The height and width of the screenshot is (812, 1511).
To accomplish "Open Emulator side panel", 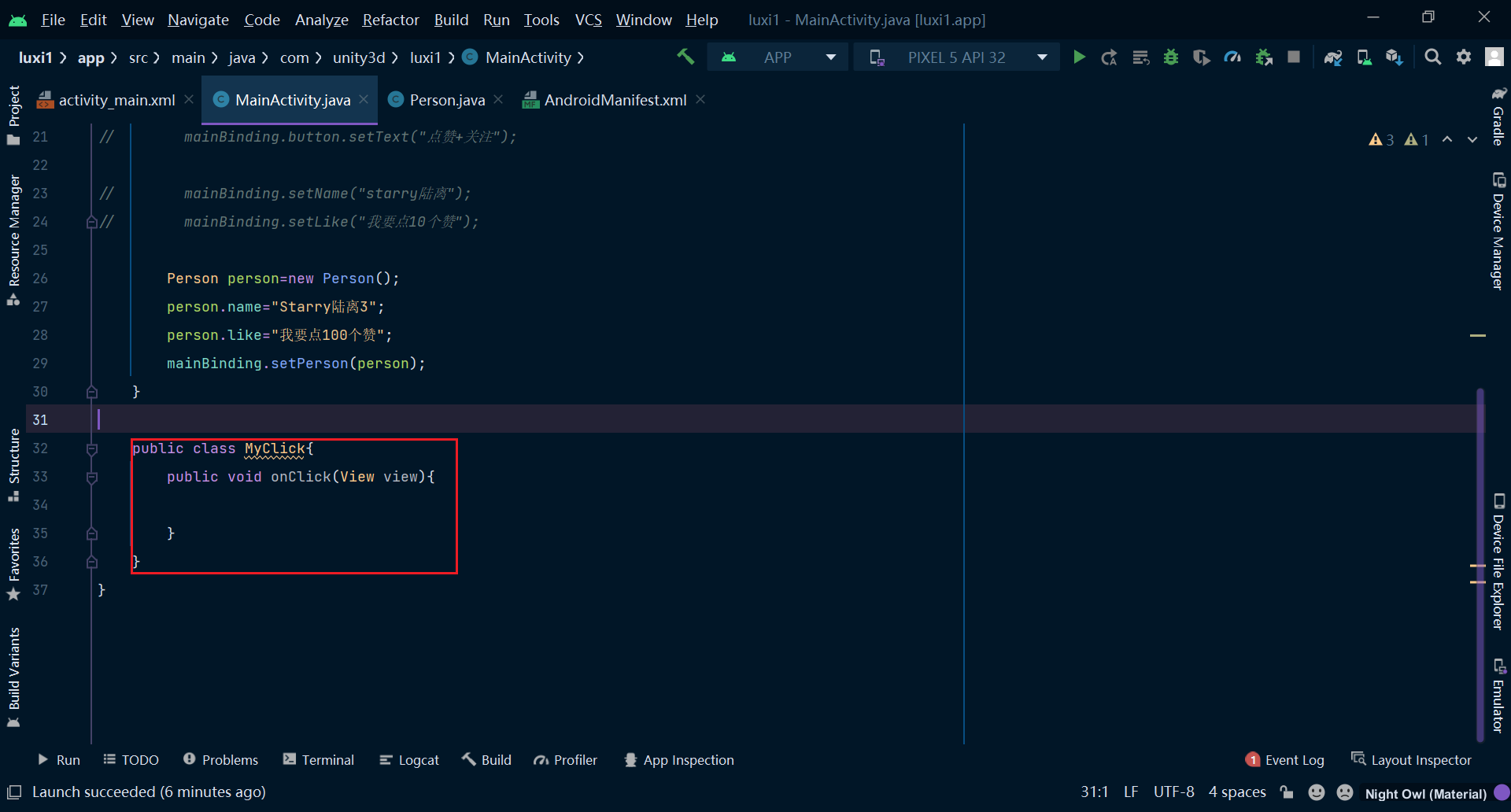I will (1498, 696).
